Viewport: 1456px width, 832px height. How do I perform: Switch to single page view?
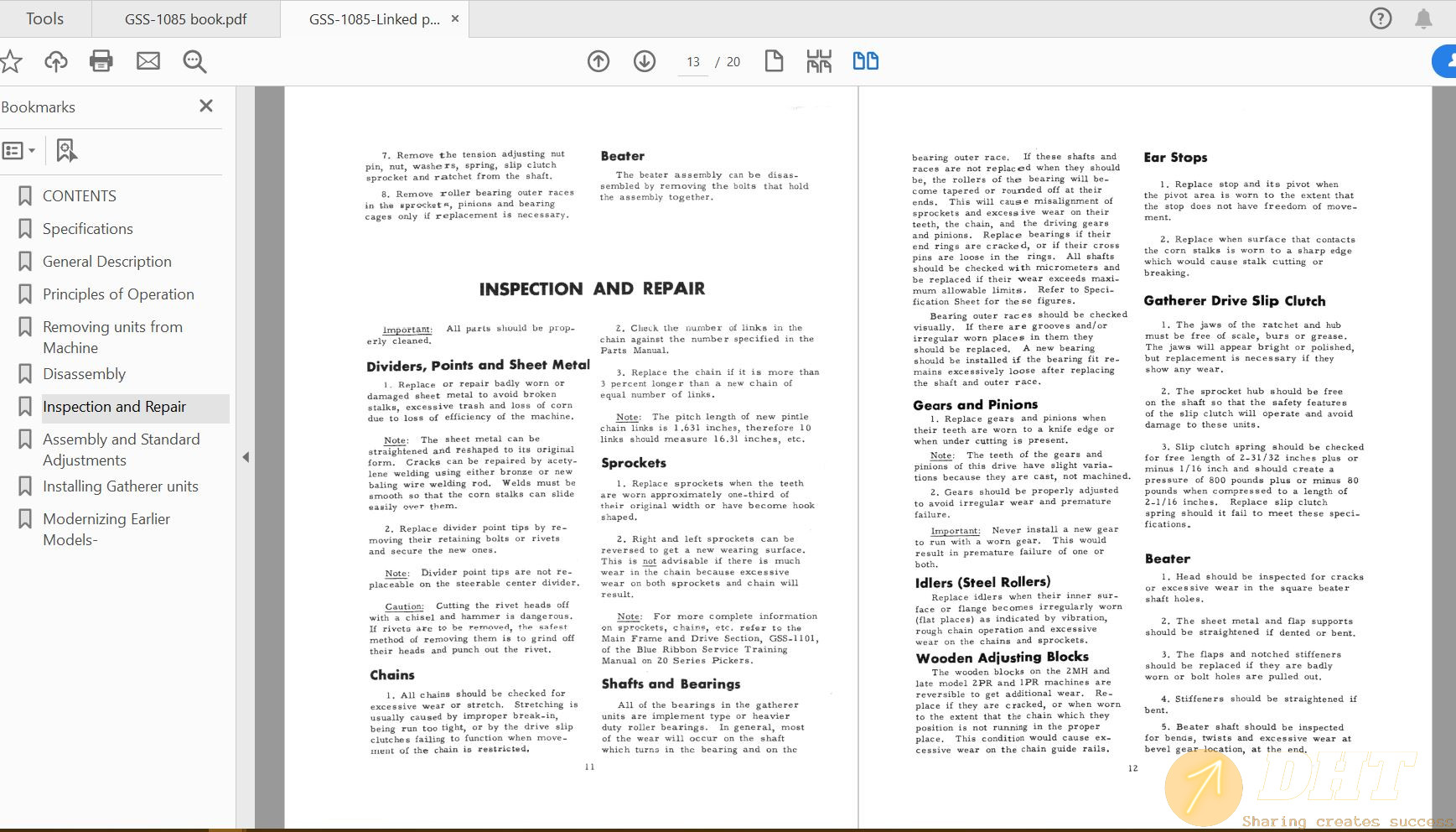(x=774, y=61)
